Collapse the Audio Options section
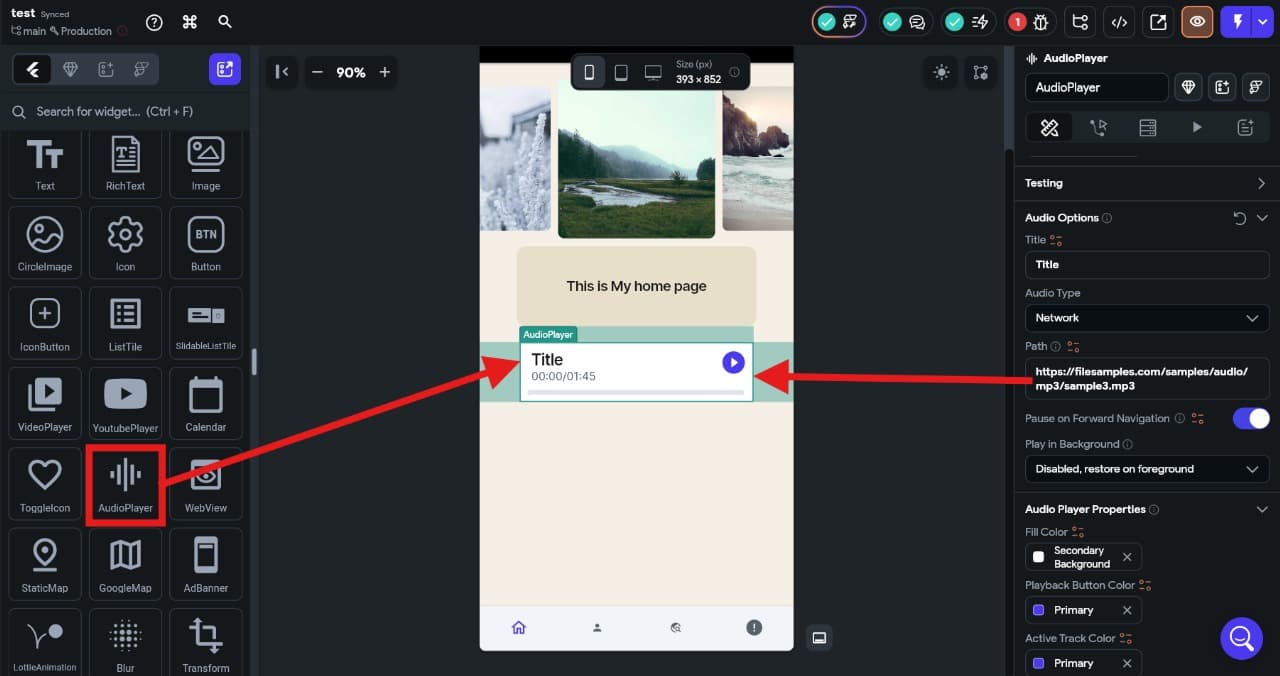Viewport: 1280px width, 676px height. (x=1262, y=217)
